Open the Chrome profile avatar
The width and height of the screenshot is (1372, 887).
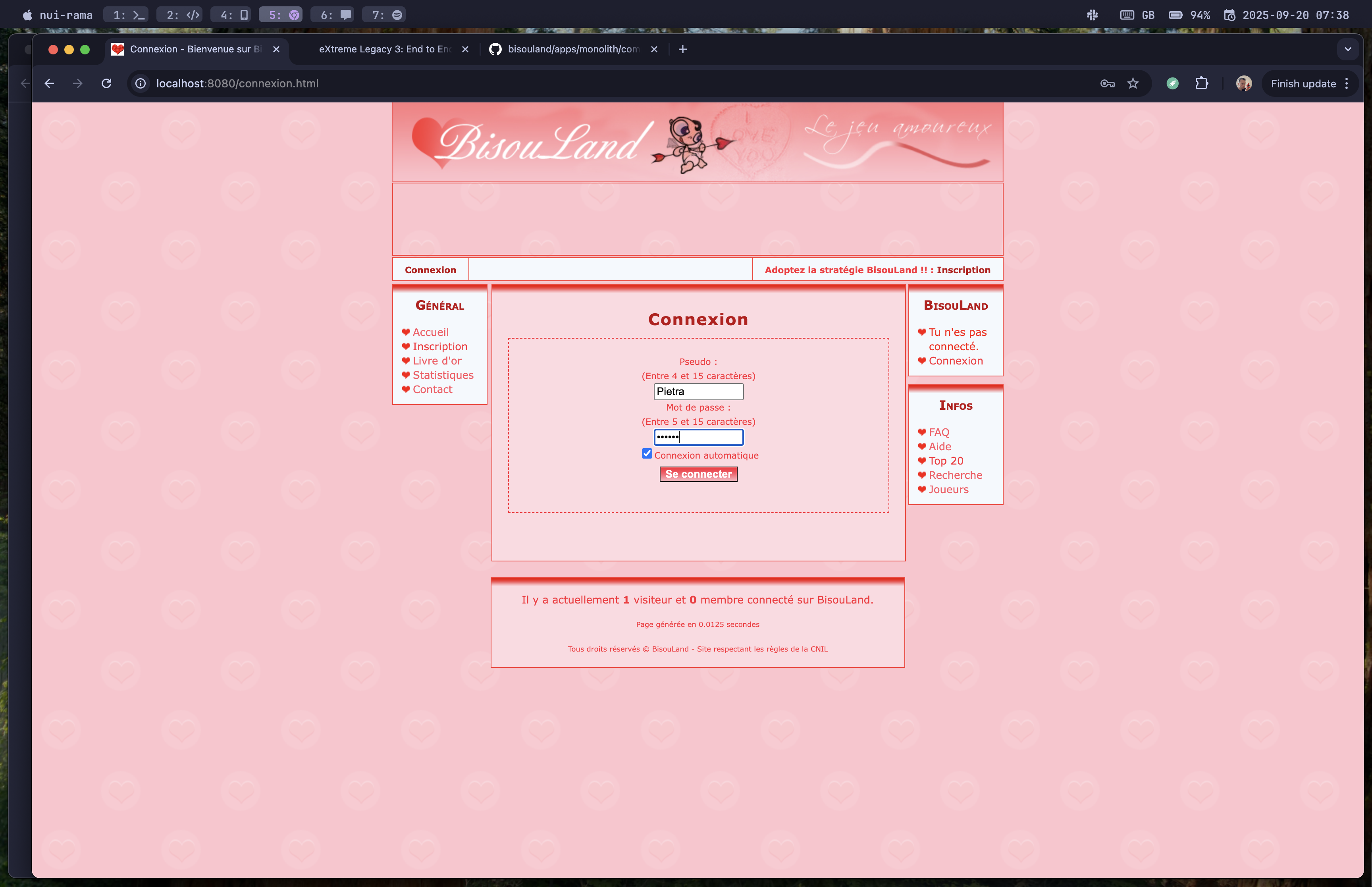pyautogui.click(x=1244, y=83)
